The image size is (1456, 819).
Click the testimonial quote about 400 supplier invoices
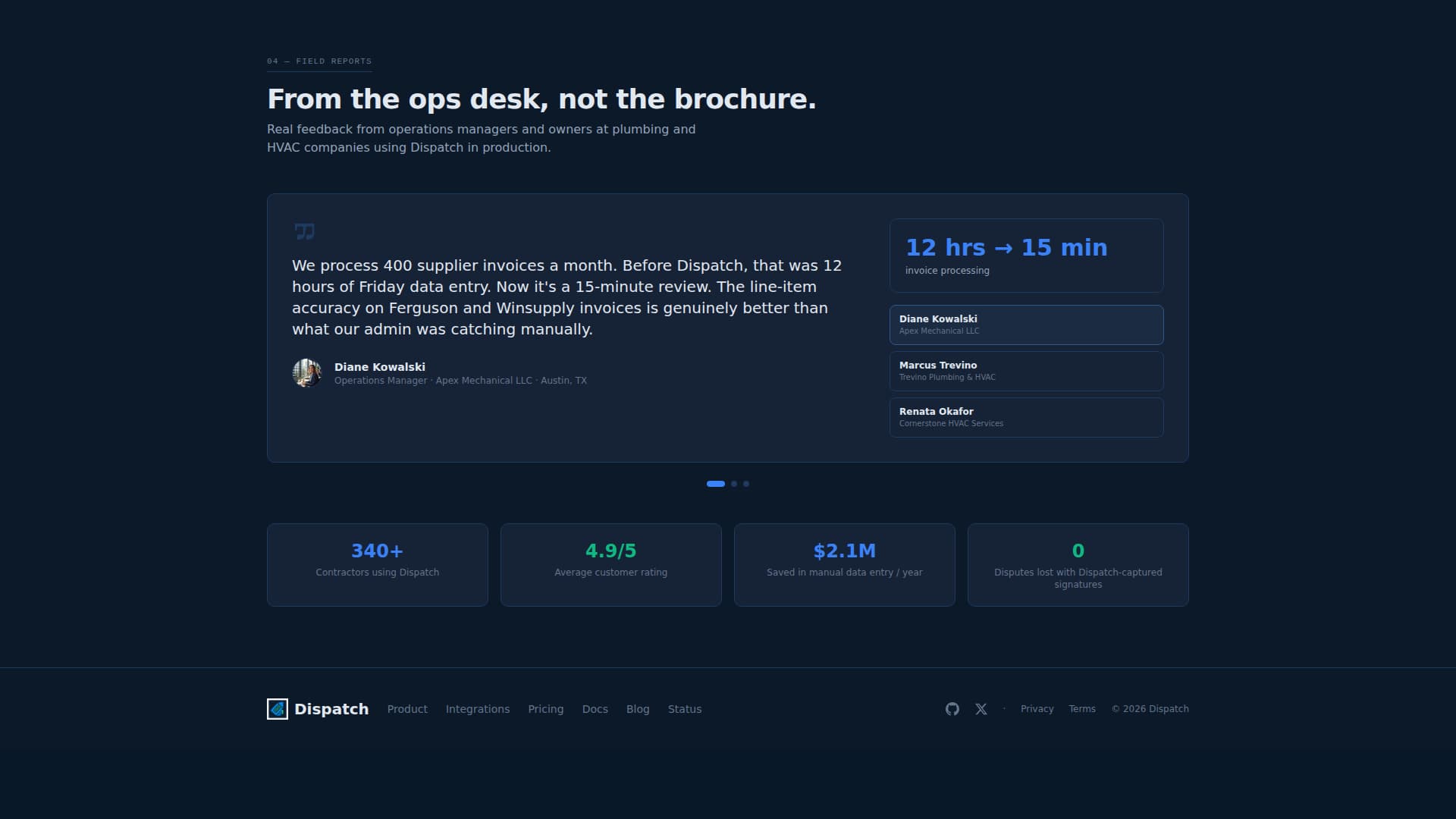(x=567, y=297)
